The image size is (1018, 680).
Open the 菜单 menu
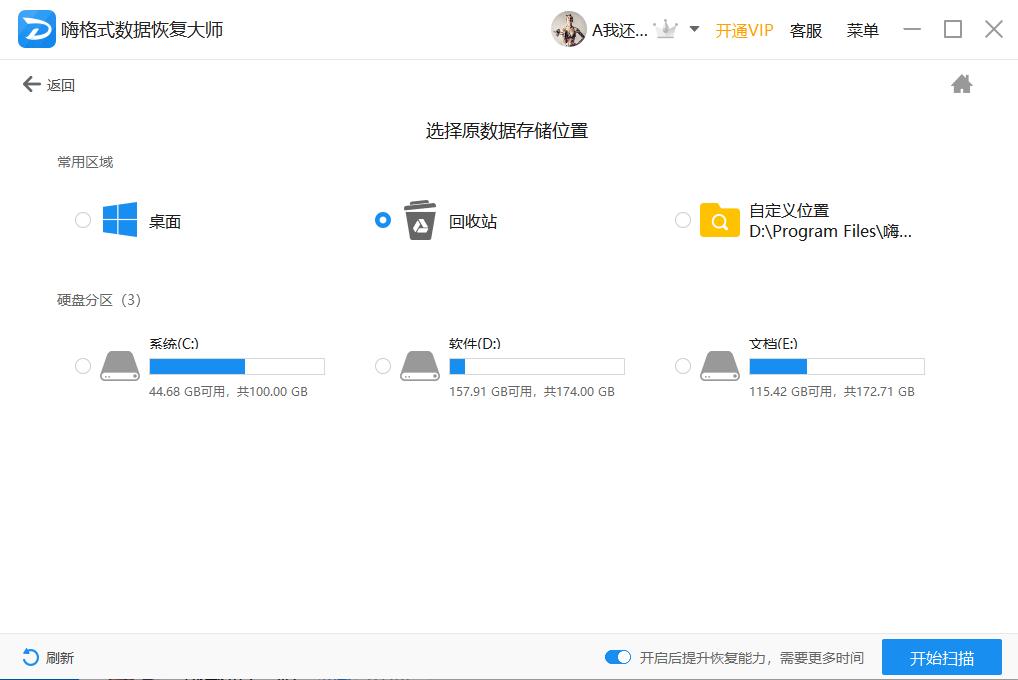(x=861, y=30)
